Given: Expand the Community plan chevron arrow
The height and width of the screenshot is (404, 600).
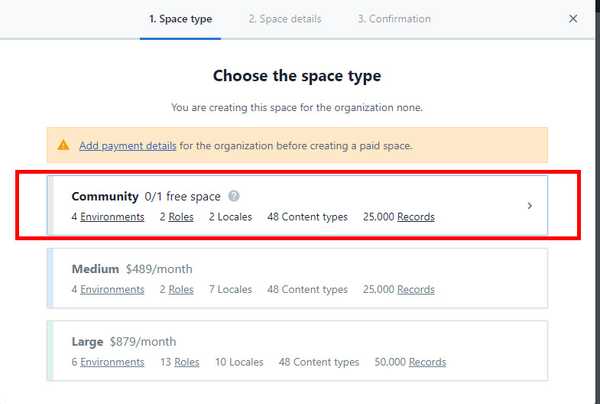Looking at the screenshot, I should point(529,206).
